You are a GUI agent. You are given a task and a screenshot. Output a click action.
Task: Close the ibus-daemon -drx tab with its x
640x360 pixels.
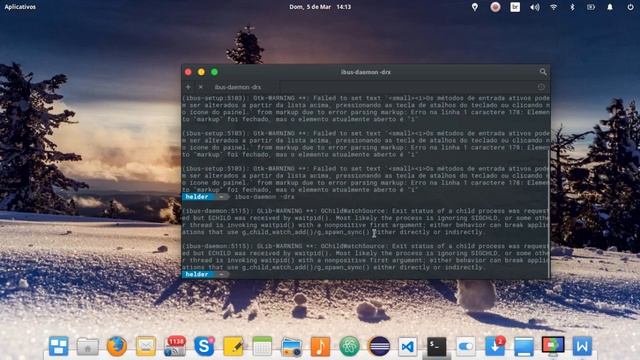[201, 87]
